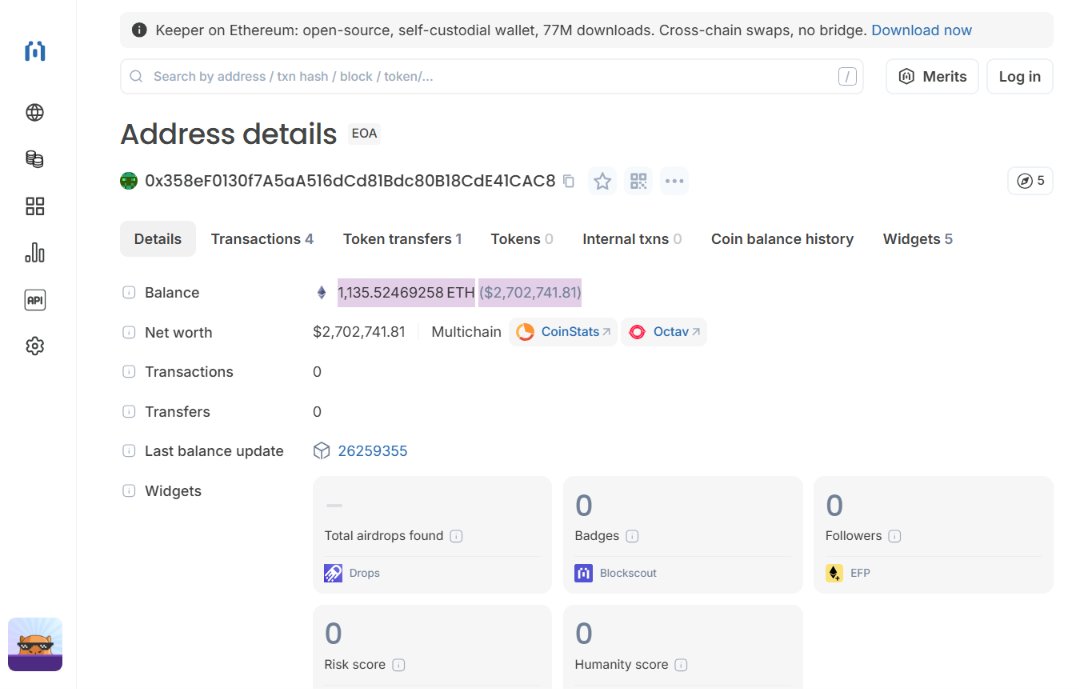
Task: Open the Blockscout home logo
Action: click(x=34, y=51)
